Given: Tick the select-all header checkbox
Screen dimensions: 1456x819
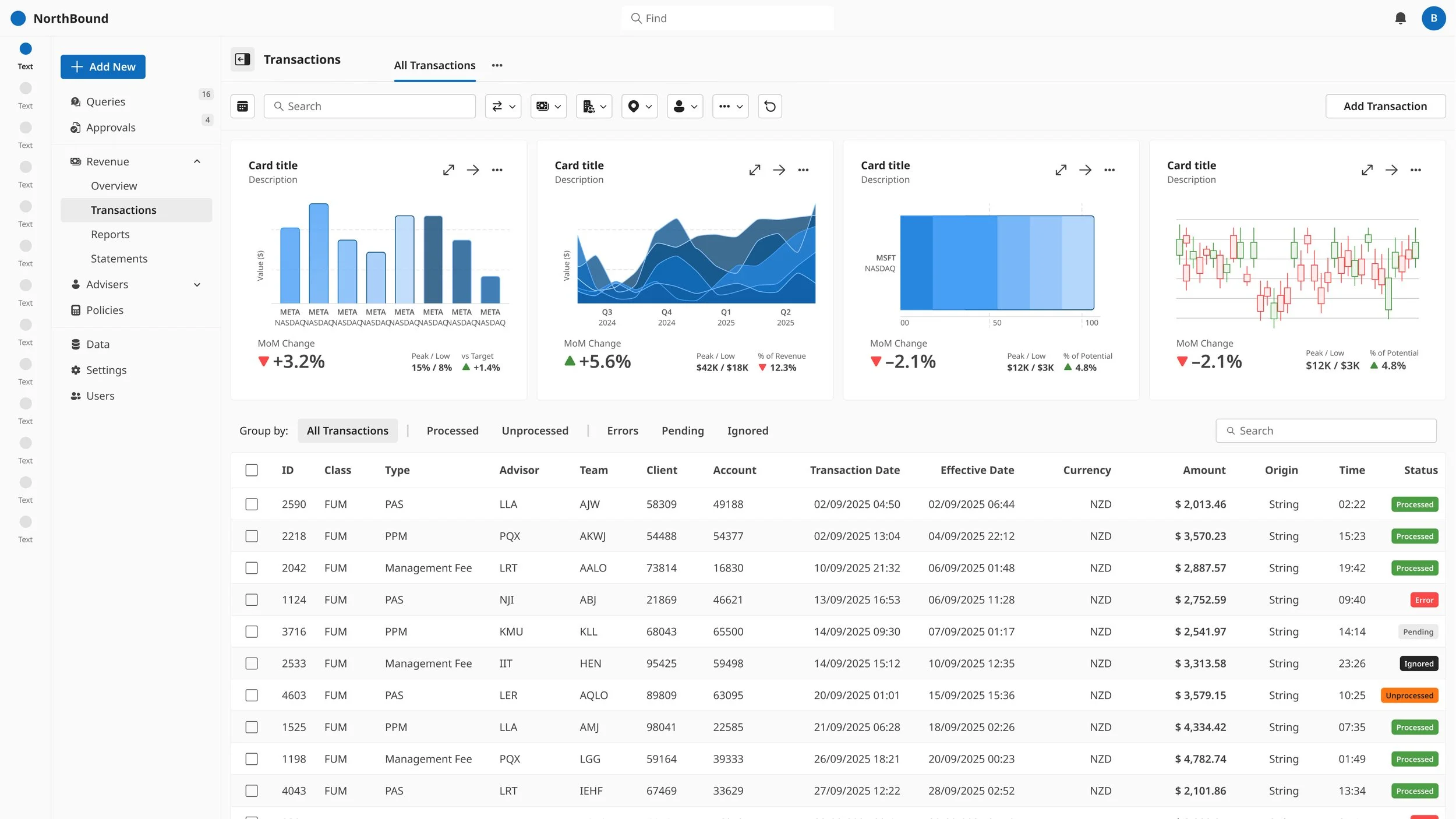Looking at the screenshot, I should [252, 470].
